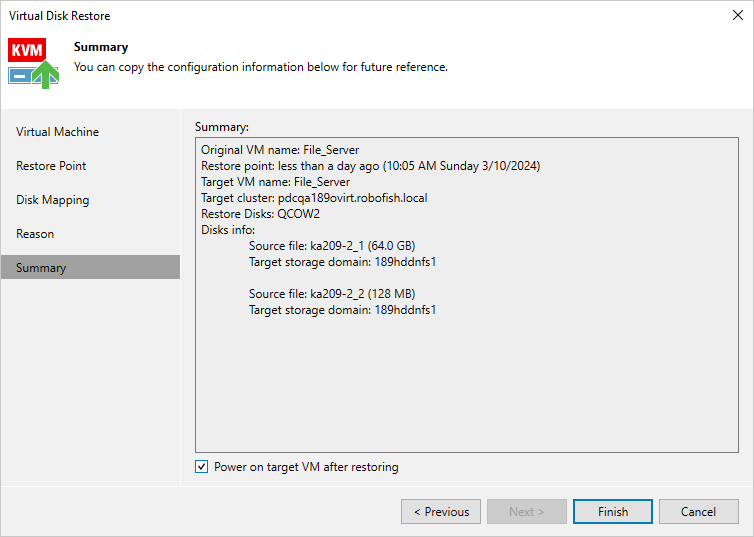Switch to the Disk Mapping step

[53, 200]
